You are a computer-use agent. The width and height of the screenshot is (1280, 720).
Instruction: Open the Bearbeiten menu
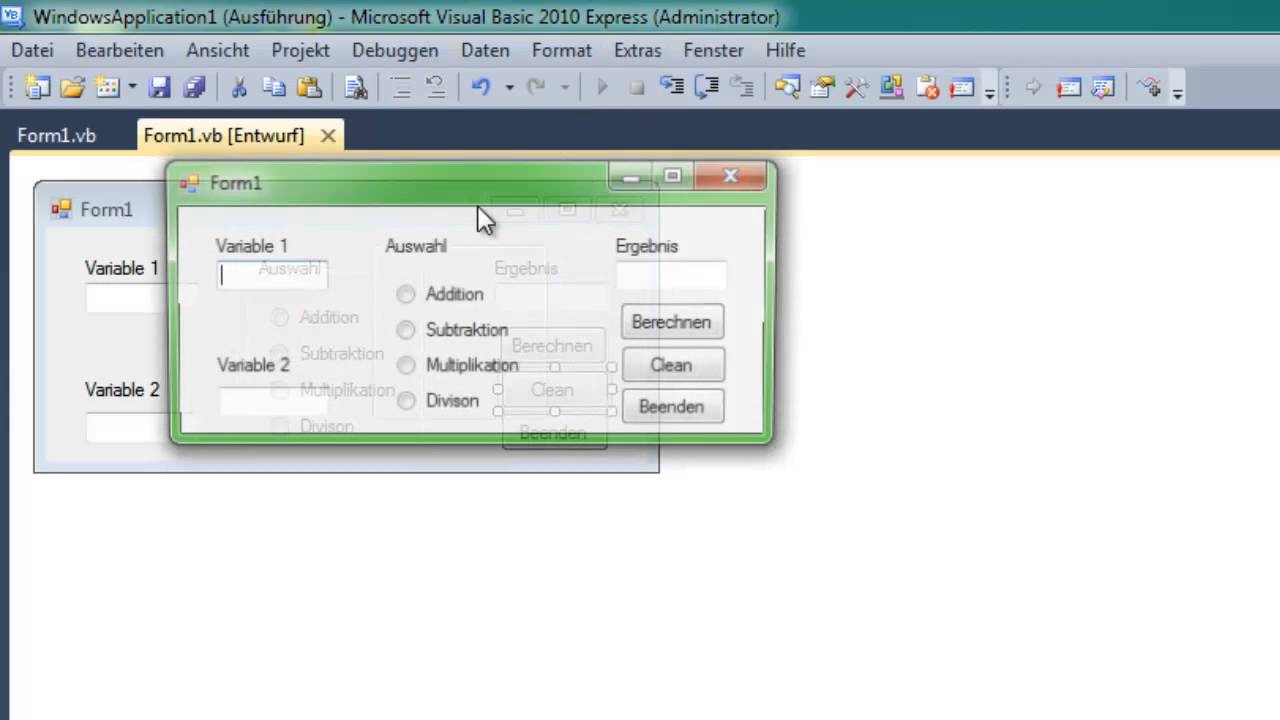coord(119,50)
